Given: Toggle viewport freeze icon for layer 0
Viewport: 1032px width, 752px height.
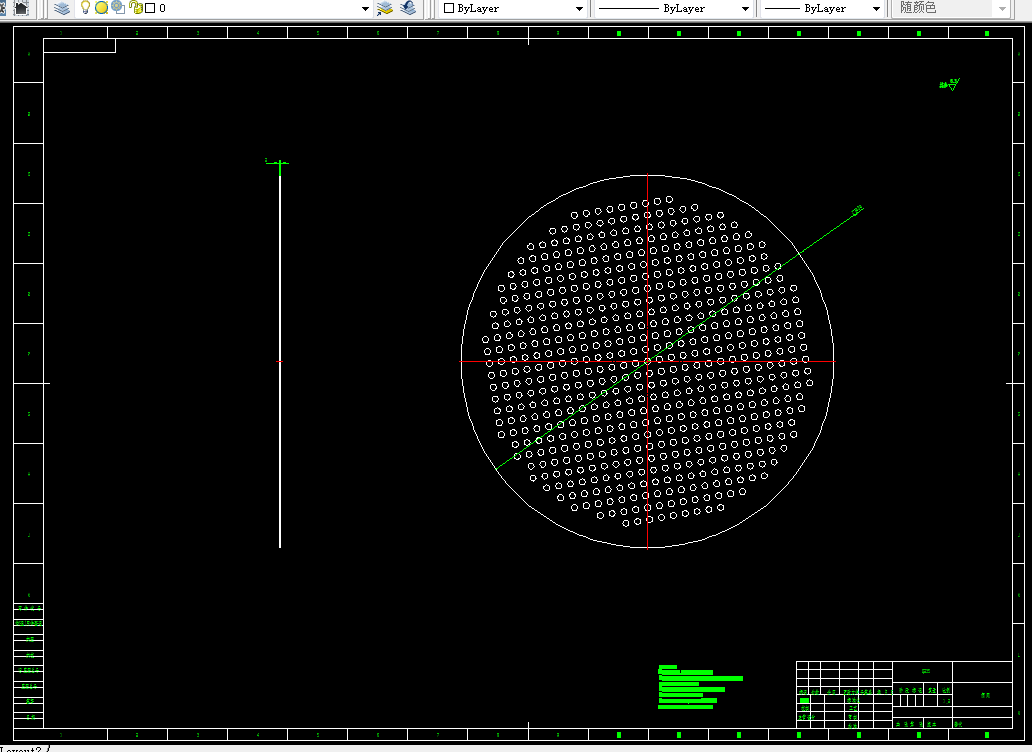Looking at the screenshot, I should click(118, 7).
